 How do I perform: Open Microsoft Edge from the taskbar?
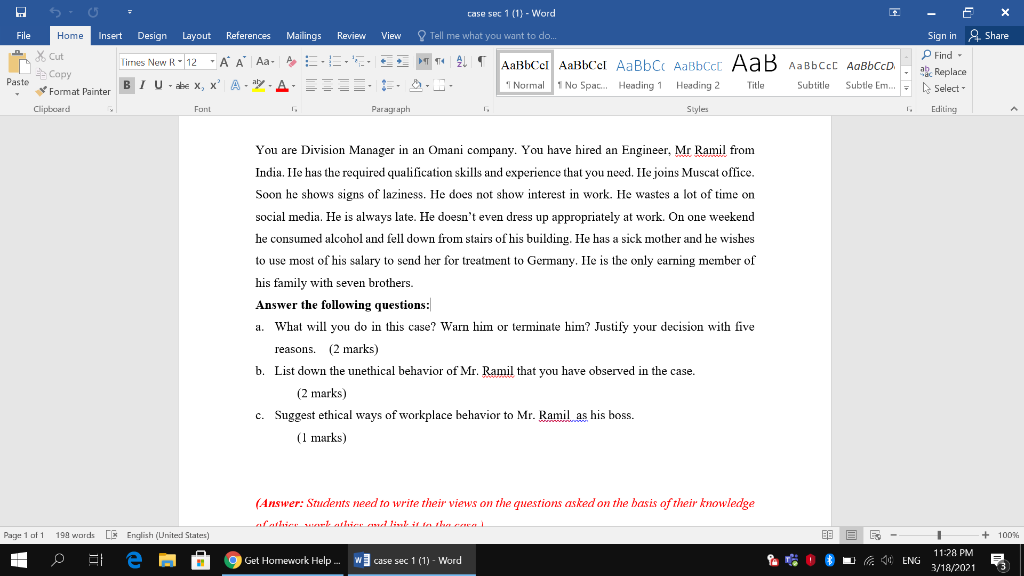[134, 560]
